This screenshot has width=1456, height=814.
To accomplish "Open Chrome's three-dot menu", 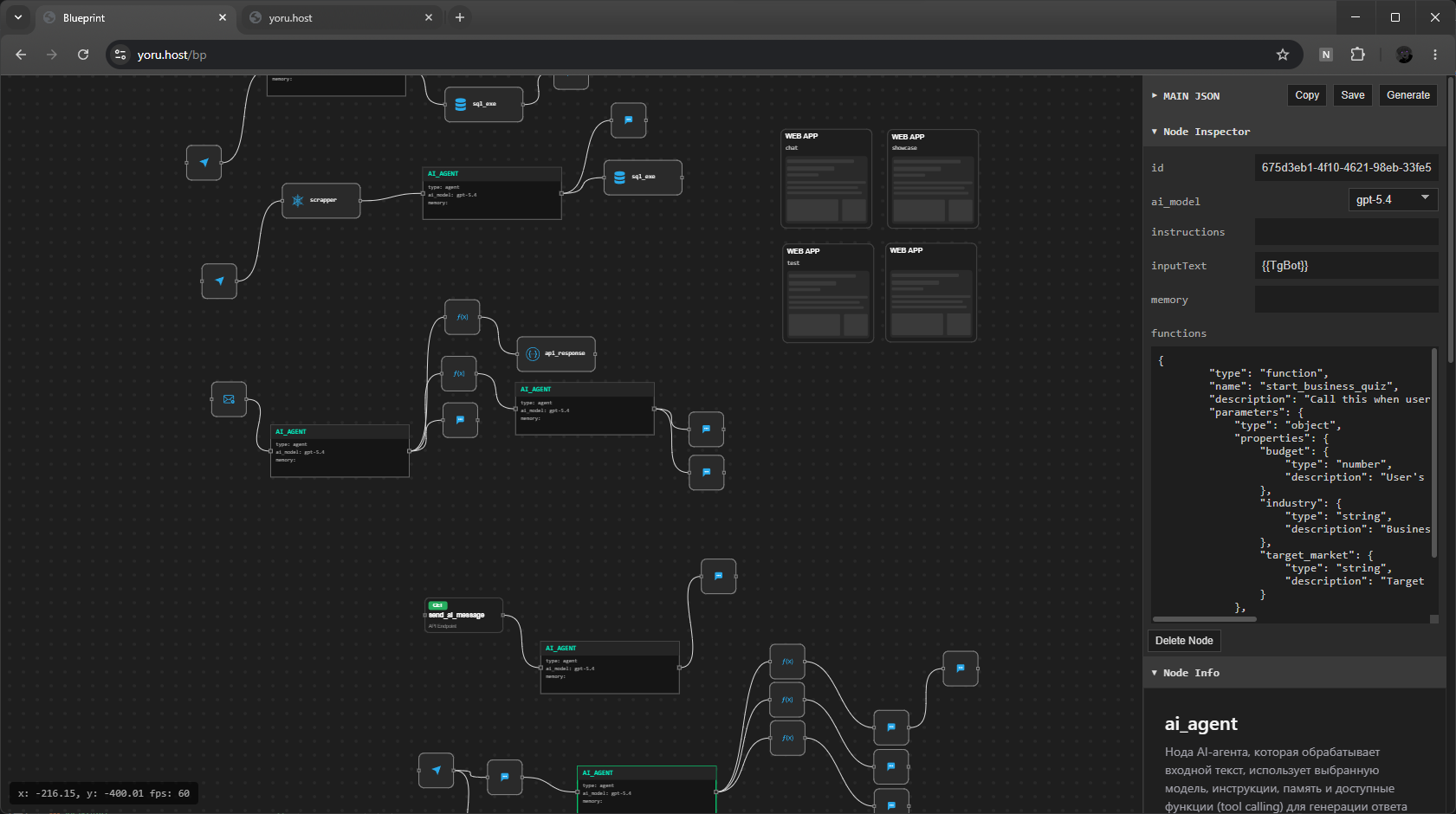I will click(x=1435, y=55).
